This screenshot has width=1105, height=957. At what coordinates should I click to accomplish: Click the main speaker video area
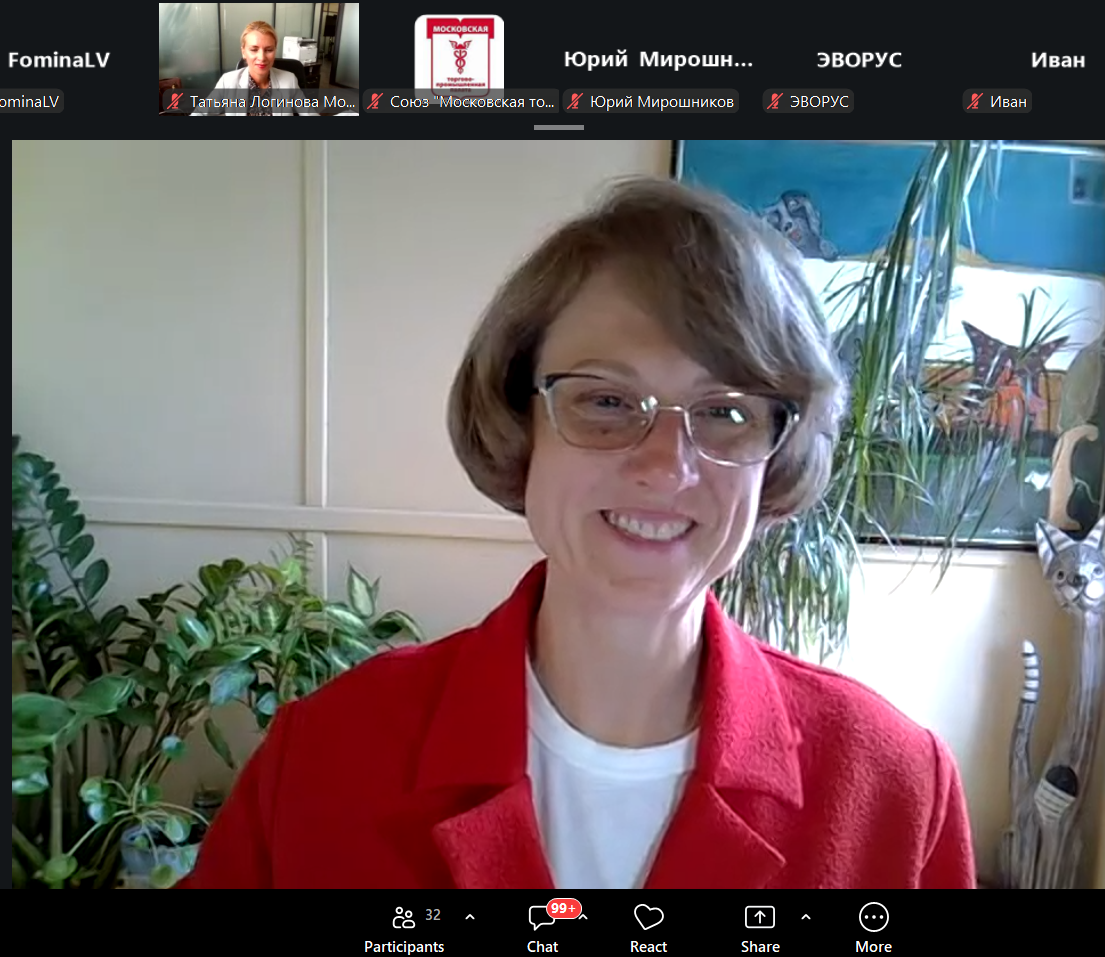tap(558, 514)
